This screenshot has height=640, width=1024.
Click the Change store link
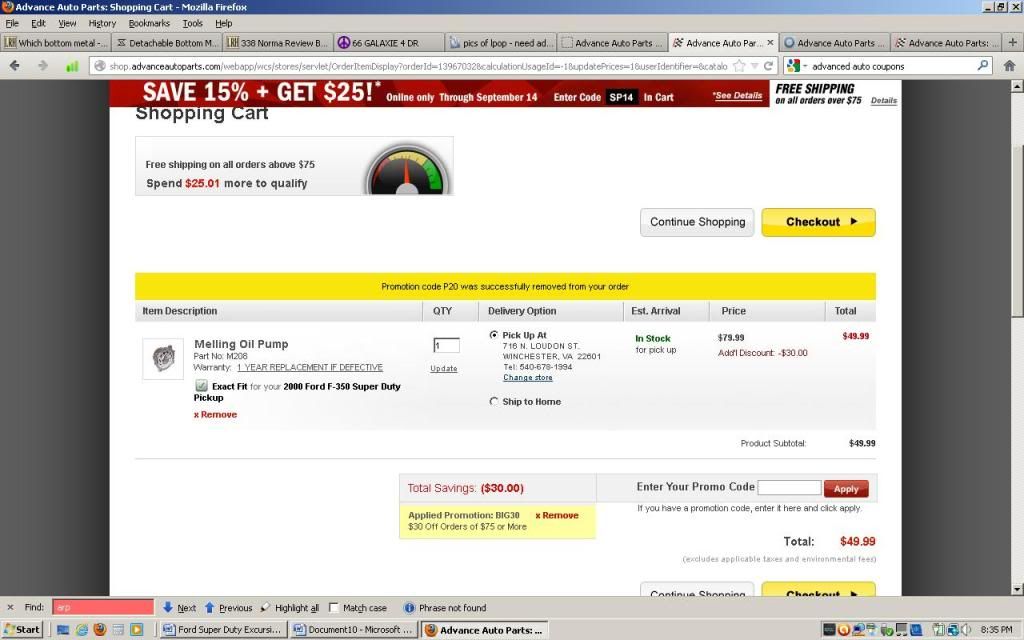[x=528, y=377]
